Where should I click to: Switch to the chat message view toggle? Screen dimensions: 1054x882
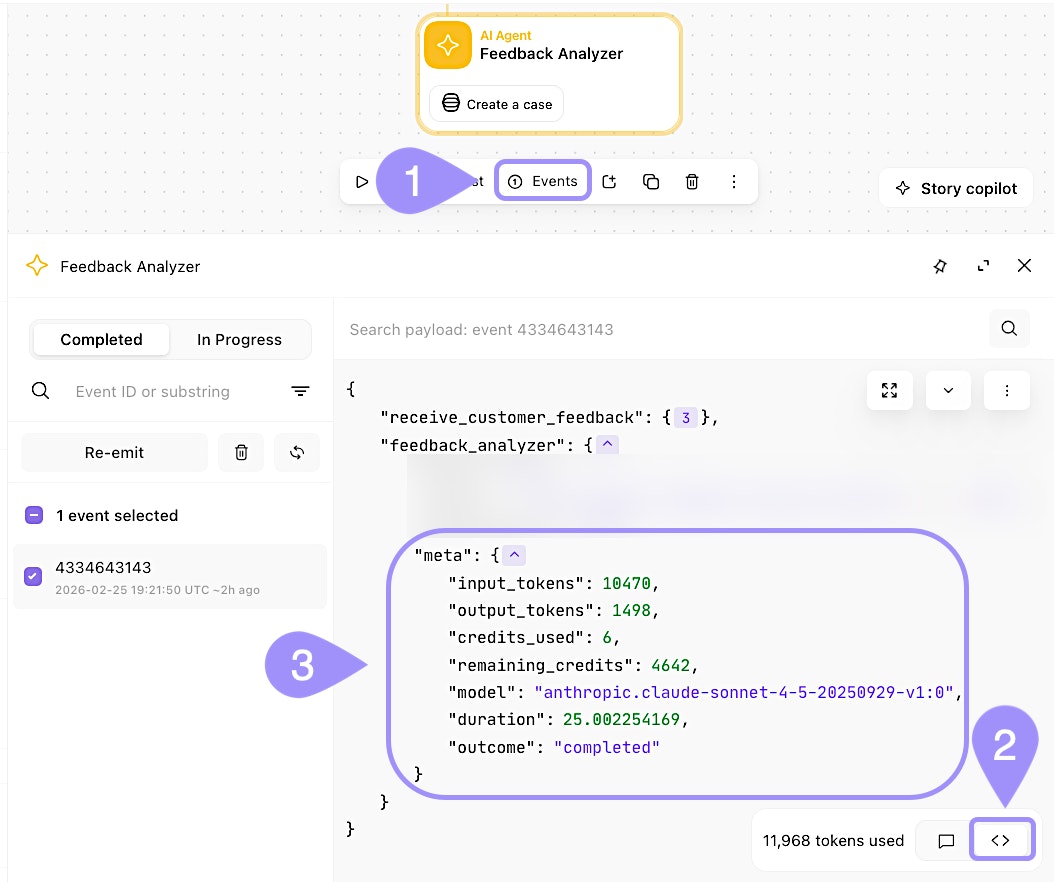pyautogui.click(x=946, y=841)
